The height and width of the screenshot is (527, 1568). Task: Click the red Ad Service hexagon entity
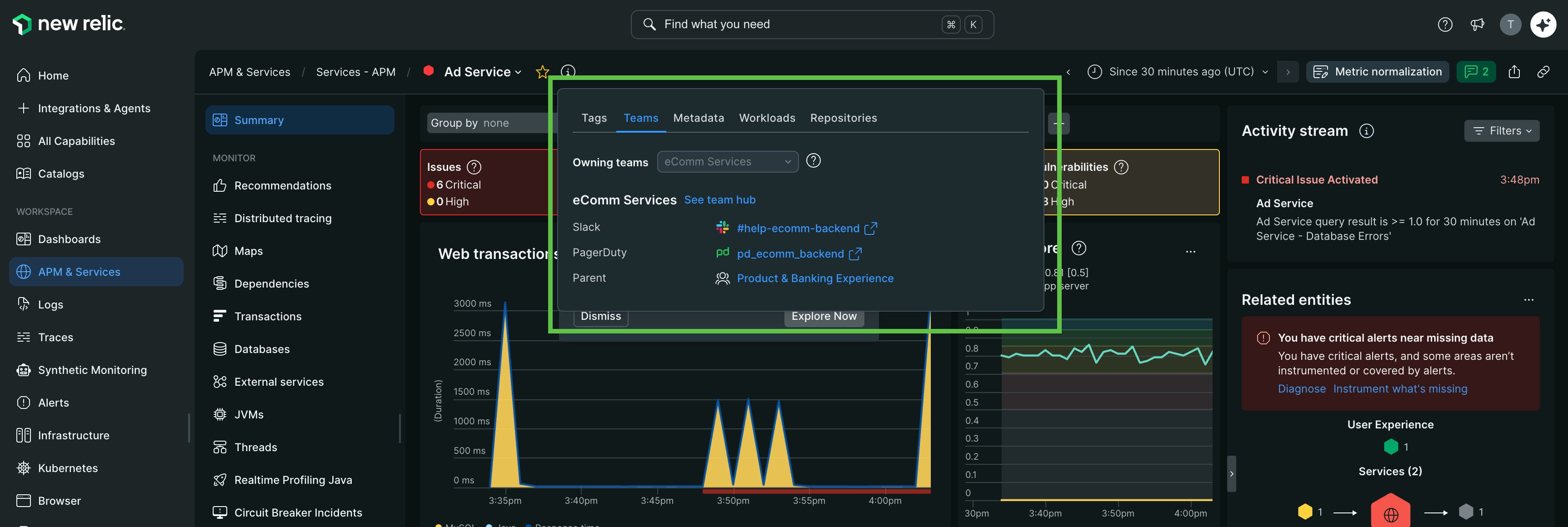[1390, 511]
